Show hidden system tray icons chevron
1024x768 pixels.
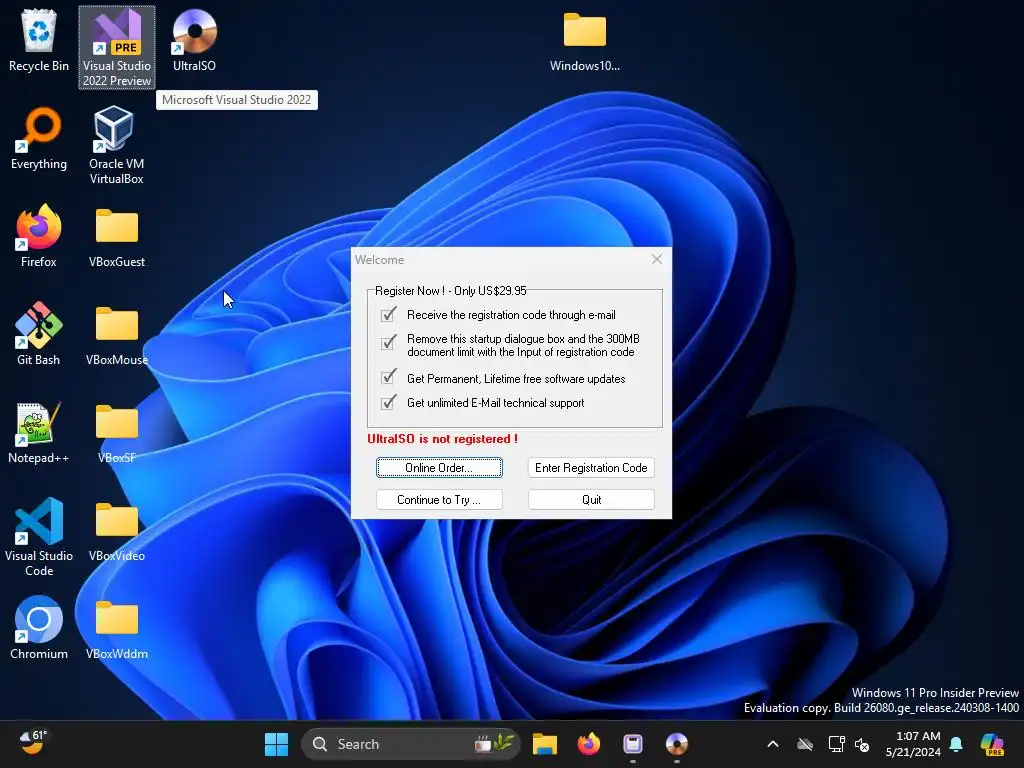click(773, 744)
